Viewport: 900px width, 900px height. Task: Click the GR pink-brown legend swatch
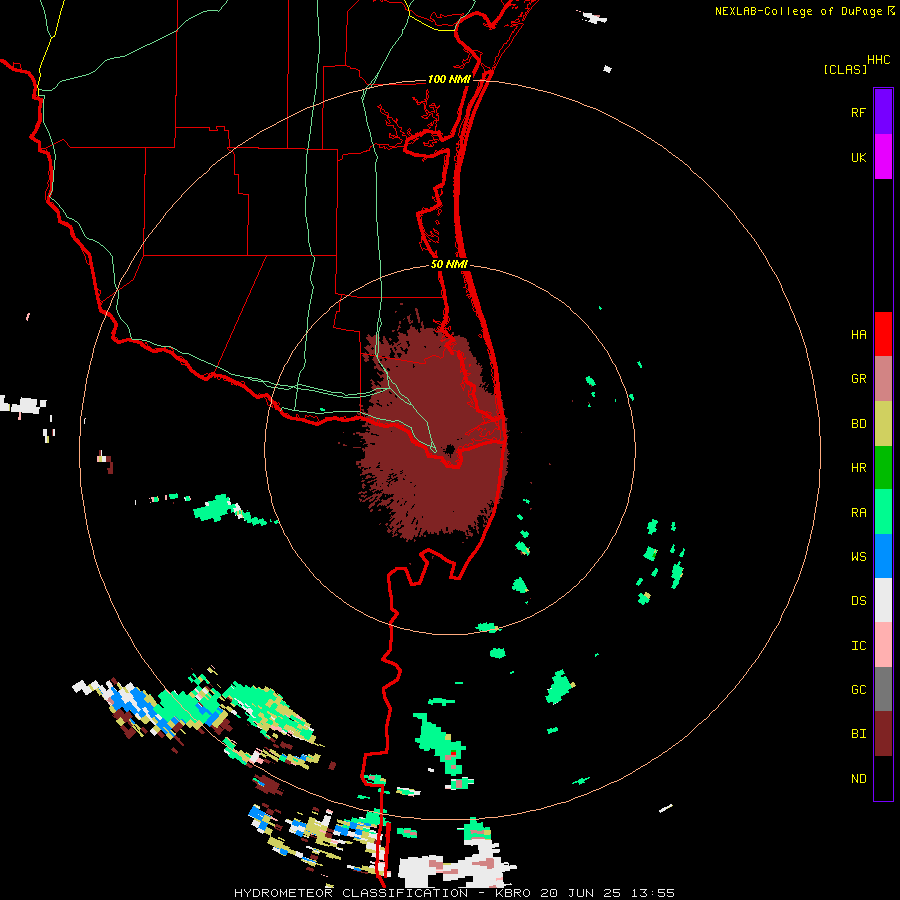883,379
